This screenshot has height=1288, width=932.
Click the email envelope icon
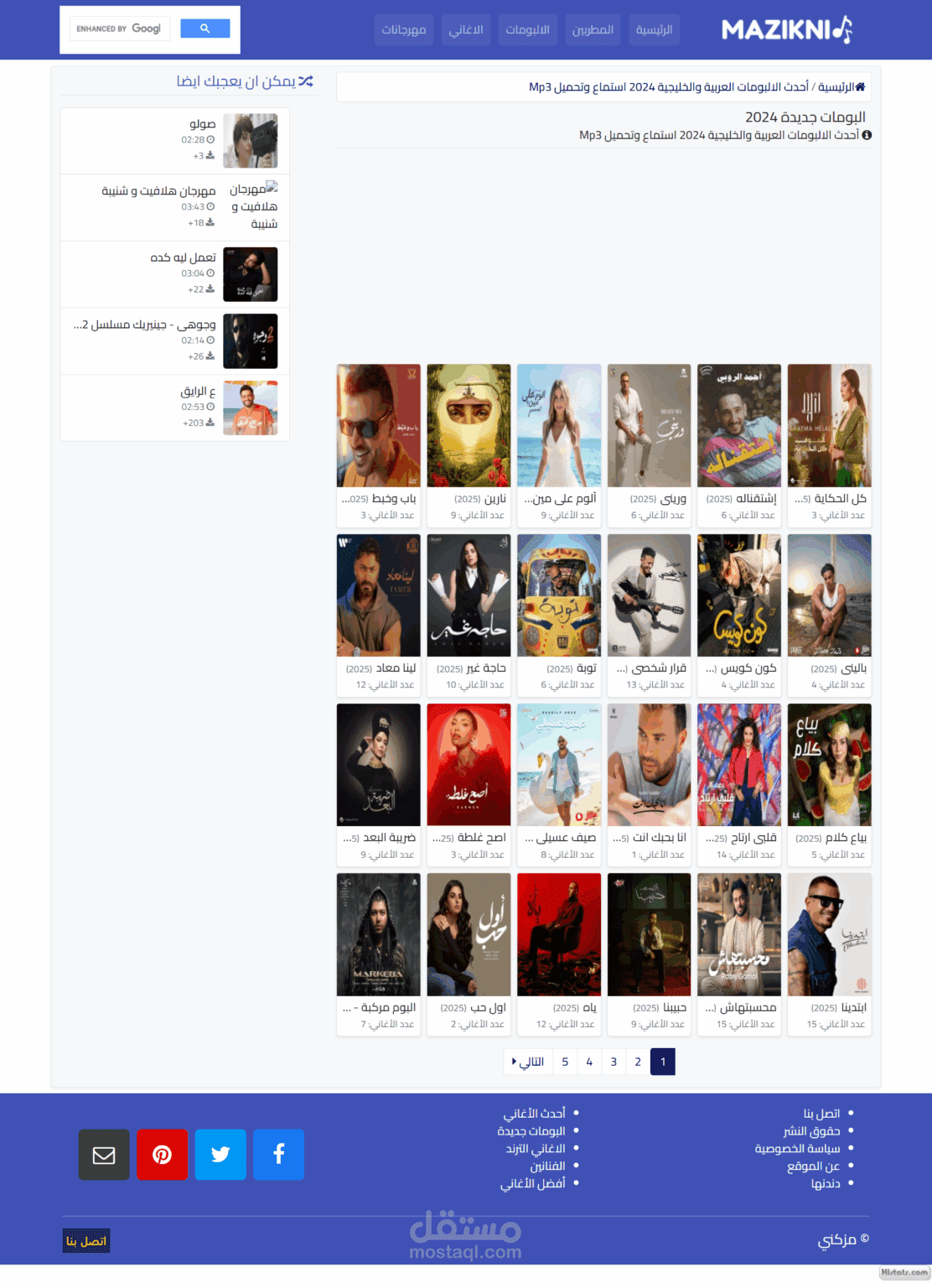click(x=104, y=1155)
